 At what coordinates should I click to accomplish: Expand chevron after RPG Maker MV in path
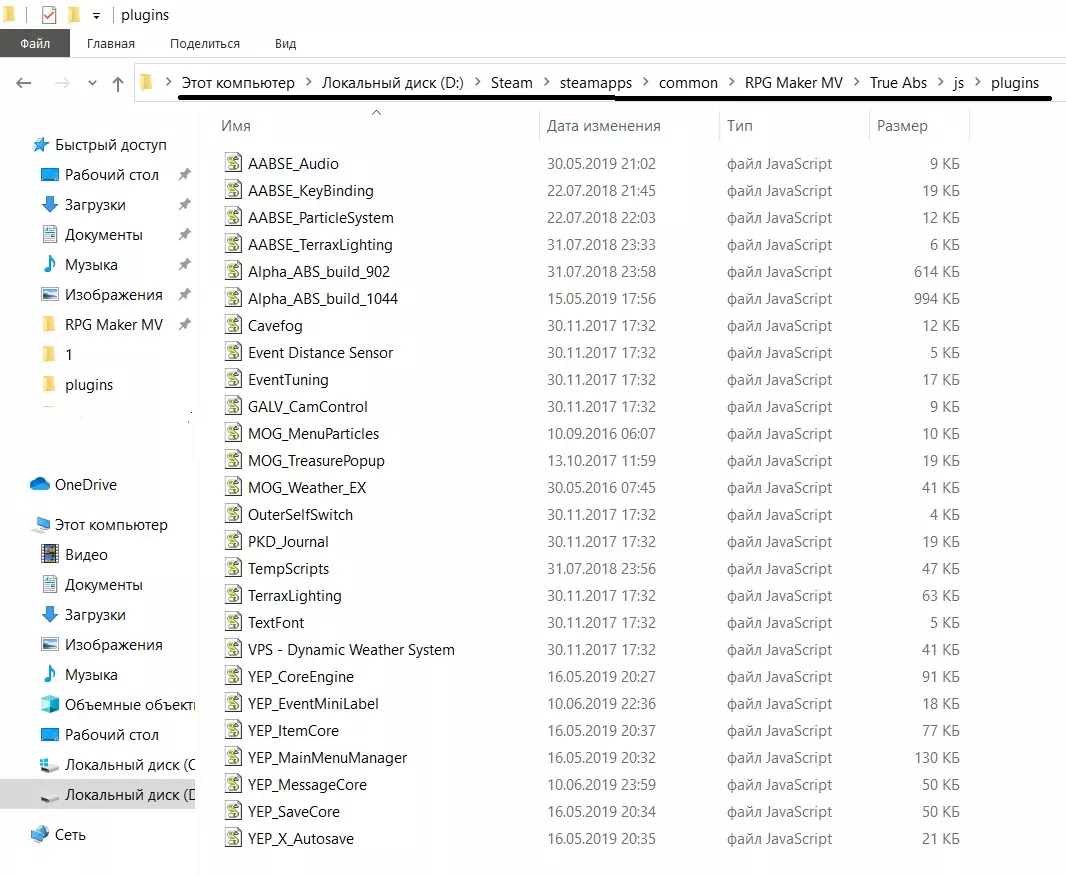coord(857,82)
